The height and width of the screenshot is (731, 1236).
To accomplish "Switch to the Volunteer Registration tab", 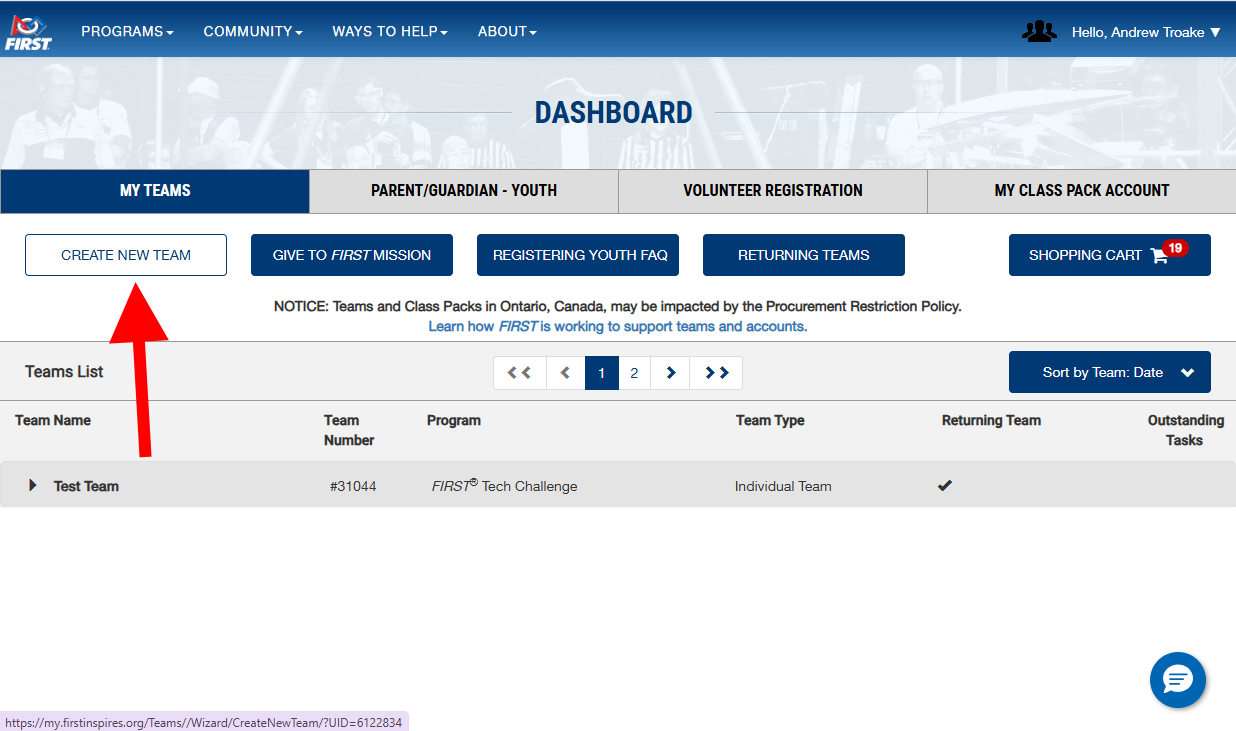I will click(773, 191).
